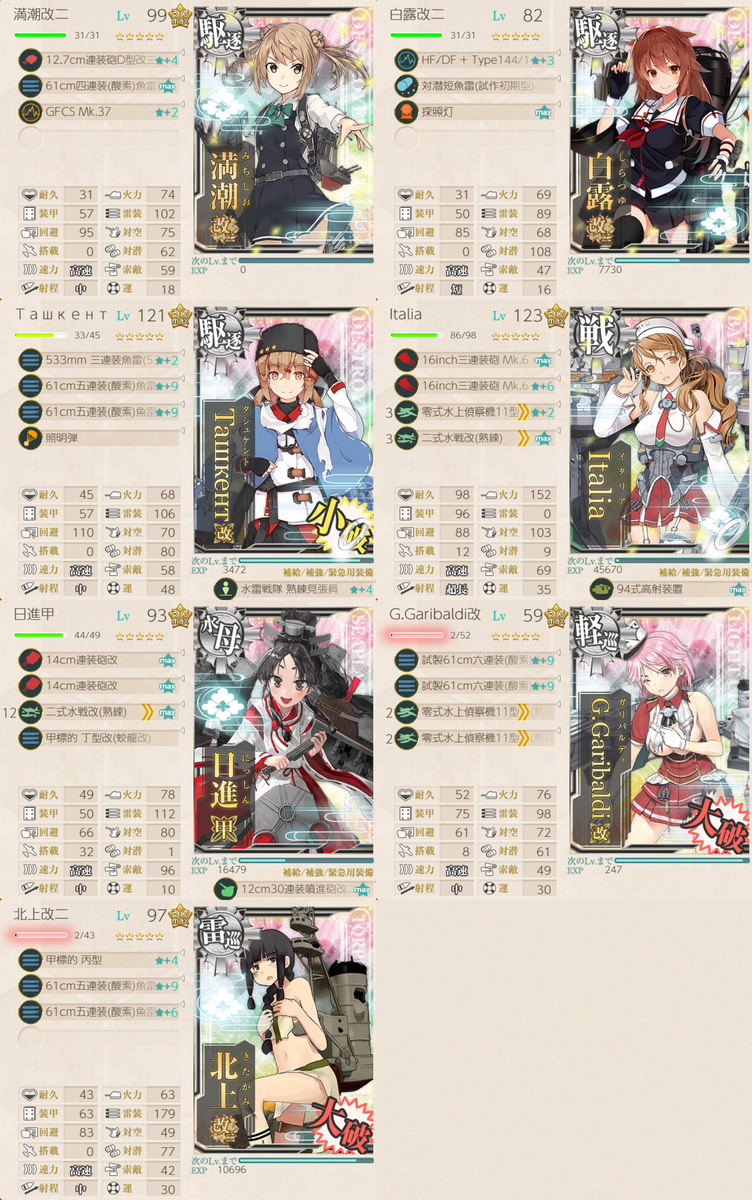The width and height of the screenshot is (752, 1200).
Task: Open the 12.7cm連装砲D型改 equipment slot
Action: tap(99, 60)
